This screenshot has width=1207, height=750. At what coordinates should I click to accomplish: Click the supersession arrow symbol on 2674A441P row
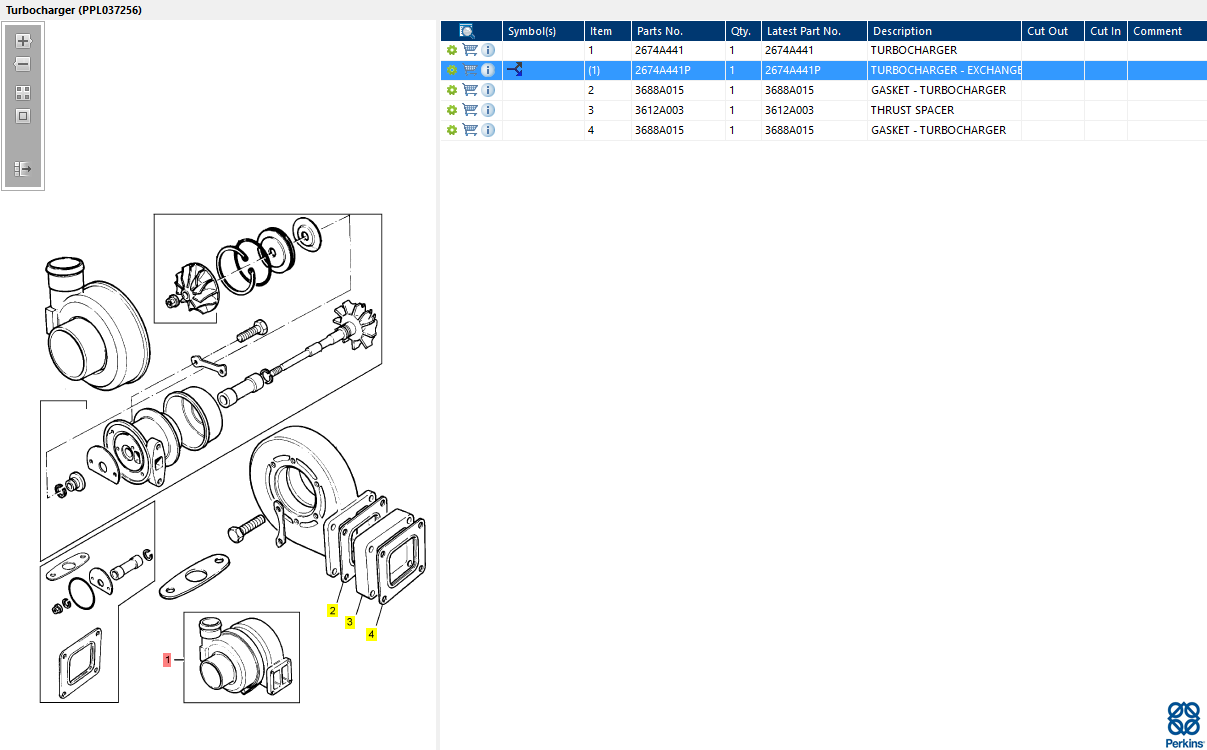(515, 70)
